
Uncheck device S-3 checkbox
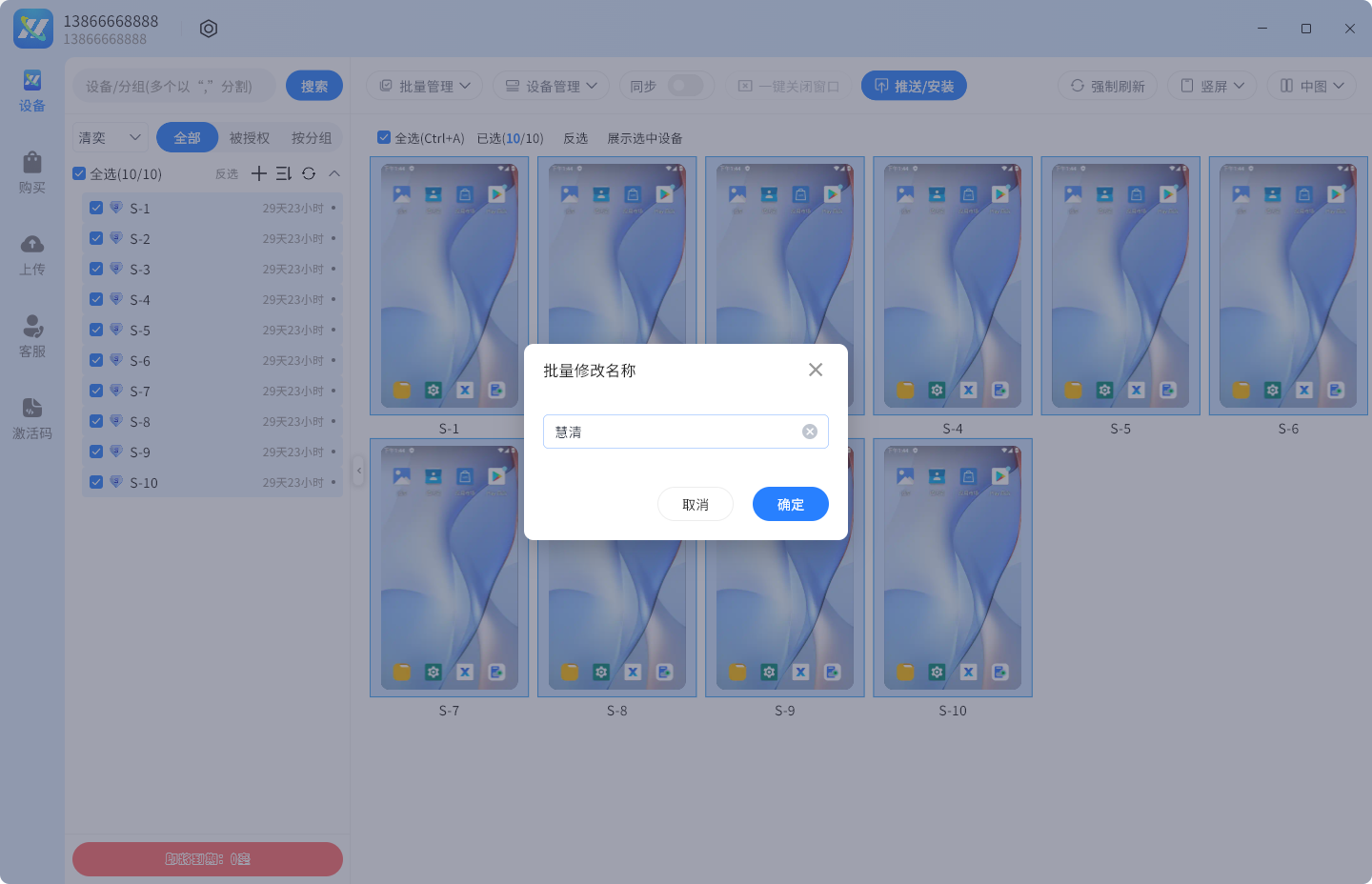point(96,269)
